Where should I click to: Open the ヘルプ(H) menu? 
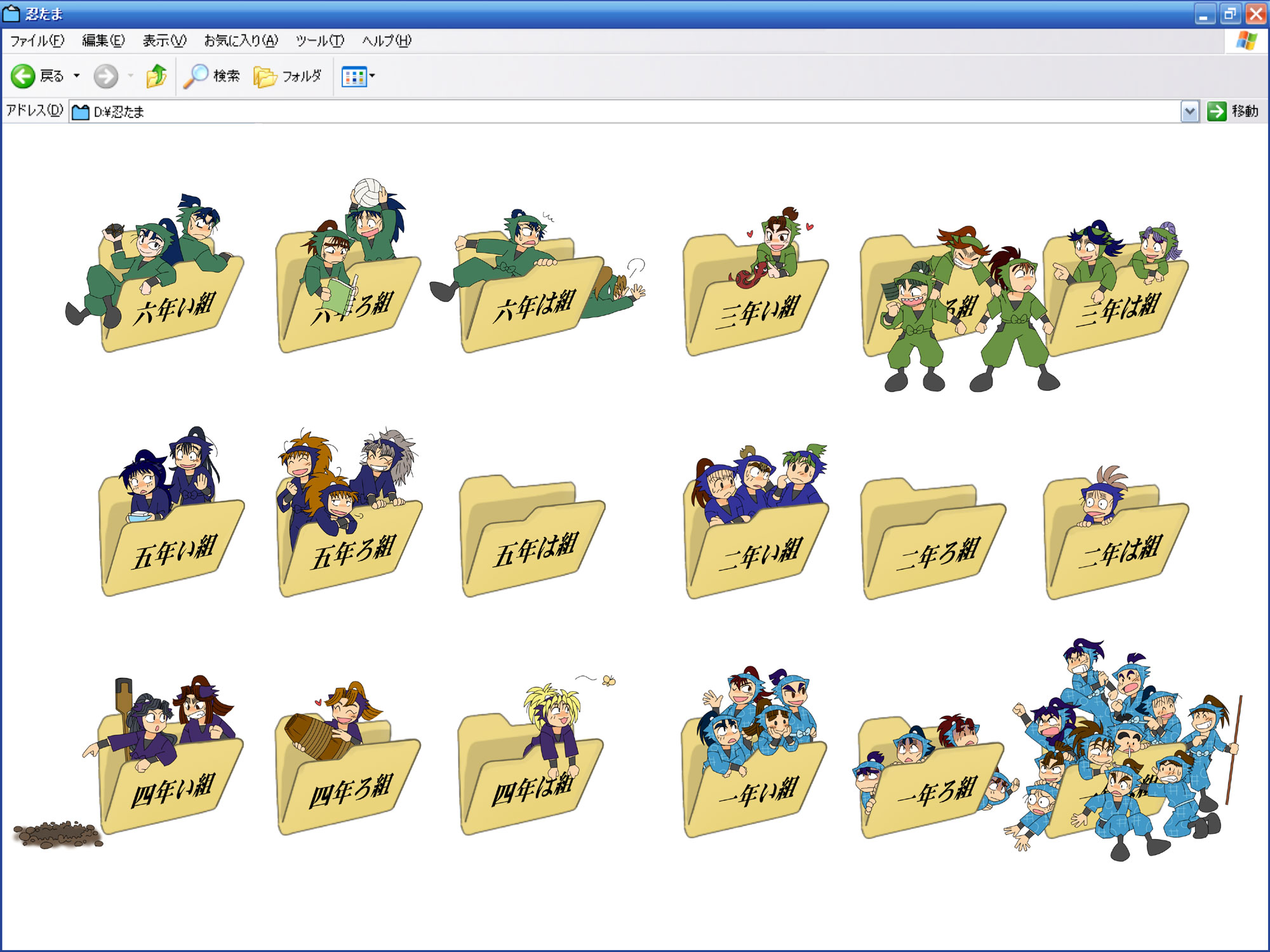click(387, 41)
